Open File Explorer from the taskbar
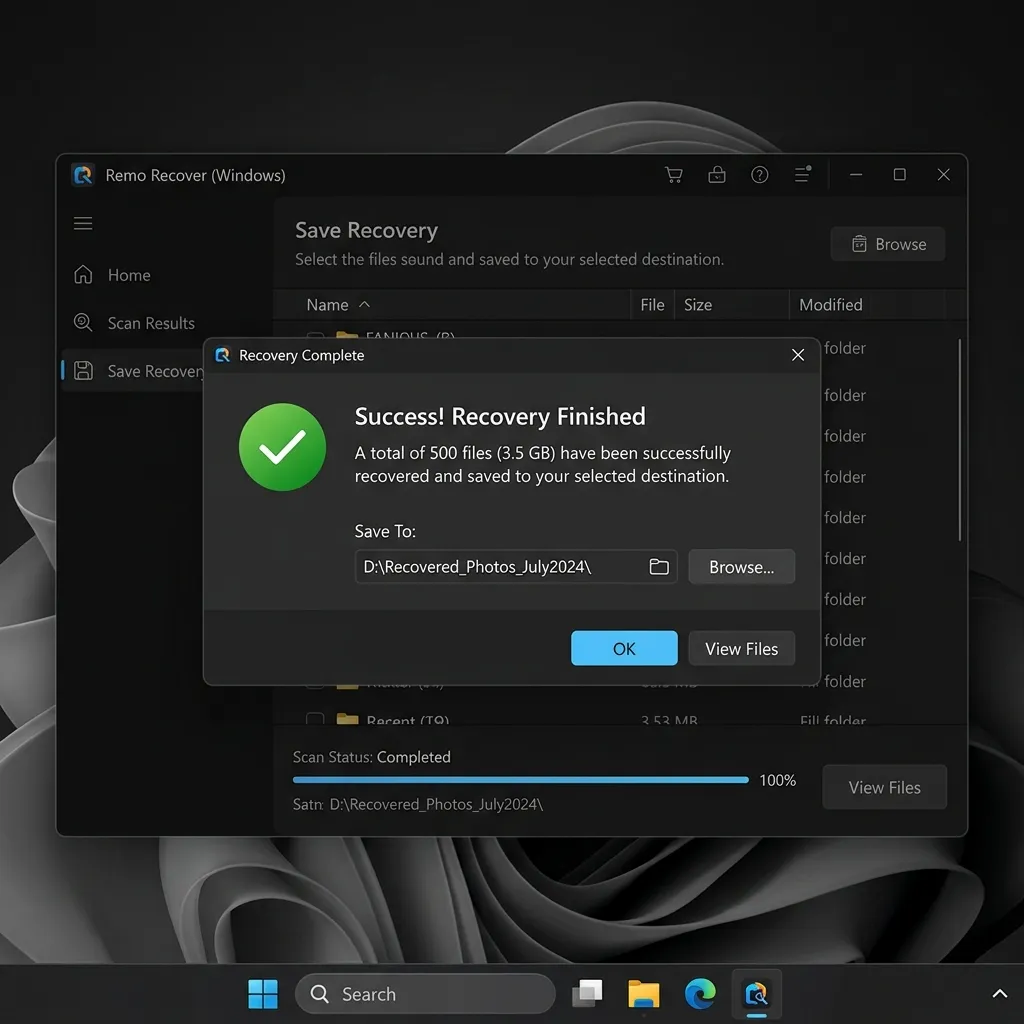 click(643, 994)
